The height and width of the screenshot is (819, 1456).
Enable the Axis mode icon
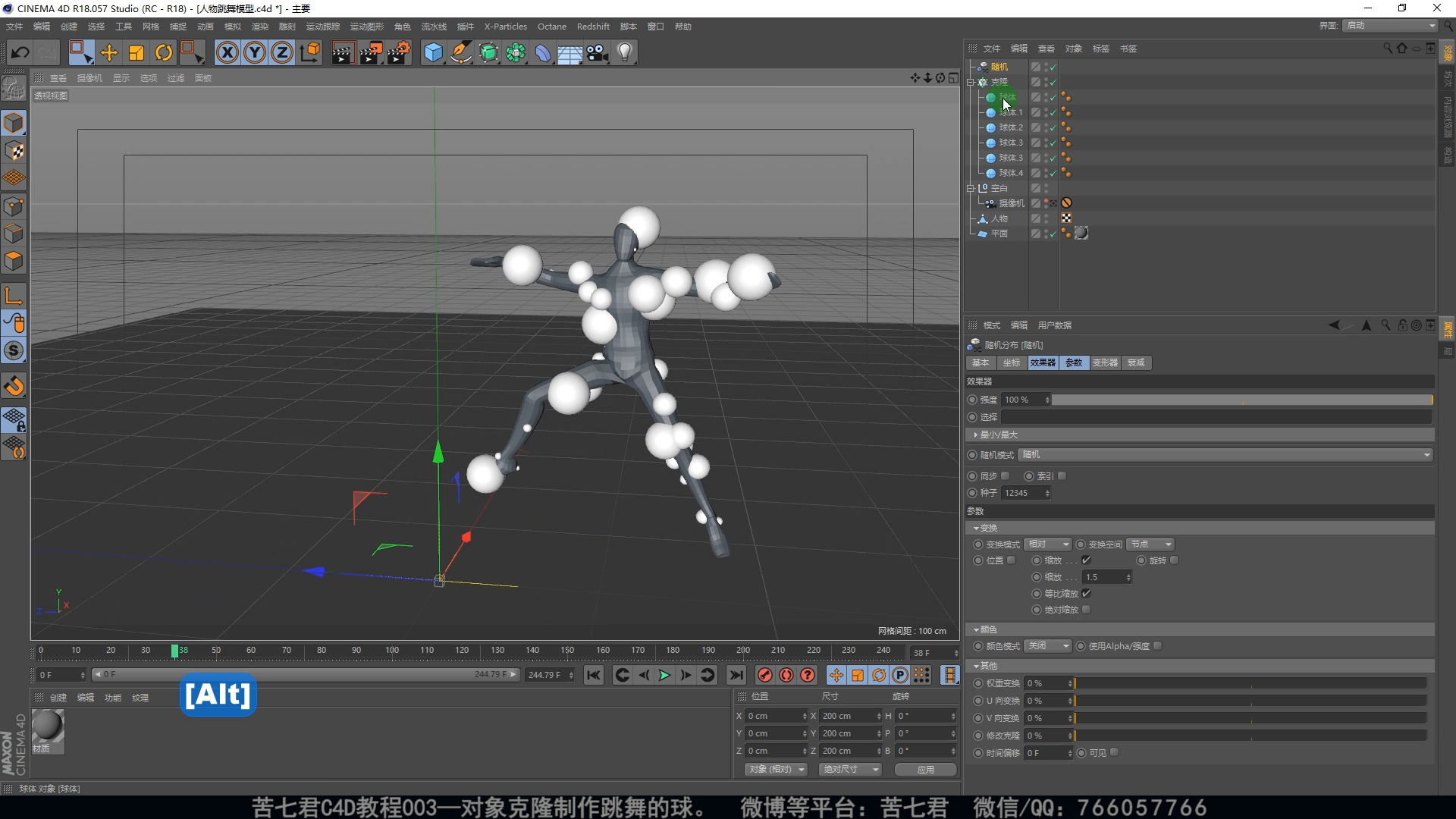pyautogui.click(x=14, y=296)
